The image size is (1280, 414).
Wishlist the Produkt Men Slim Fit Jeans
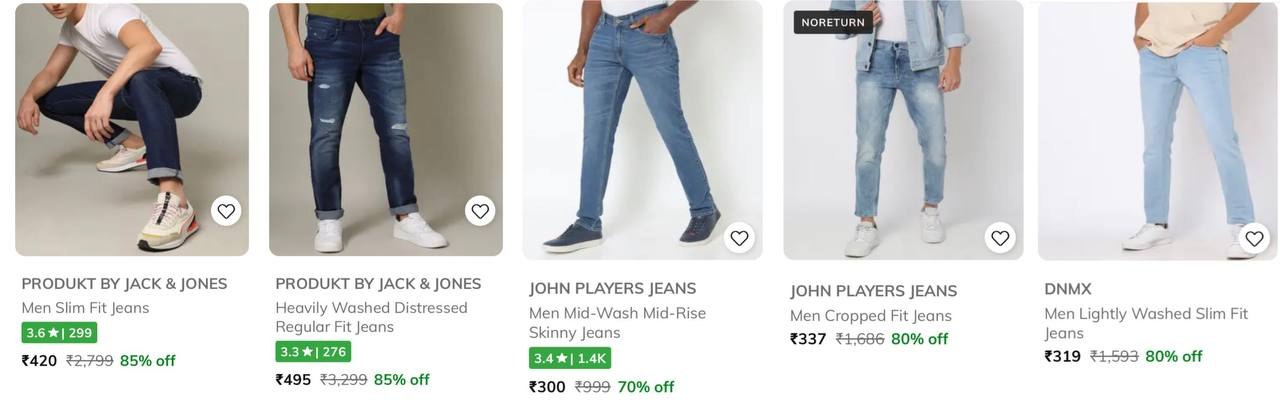pyautogui.click(x=226, y=211)
